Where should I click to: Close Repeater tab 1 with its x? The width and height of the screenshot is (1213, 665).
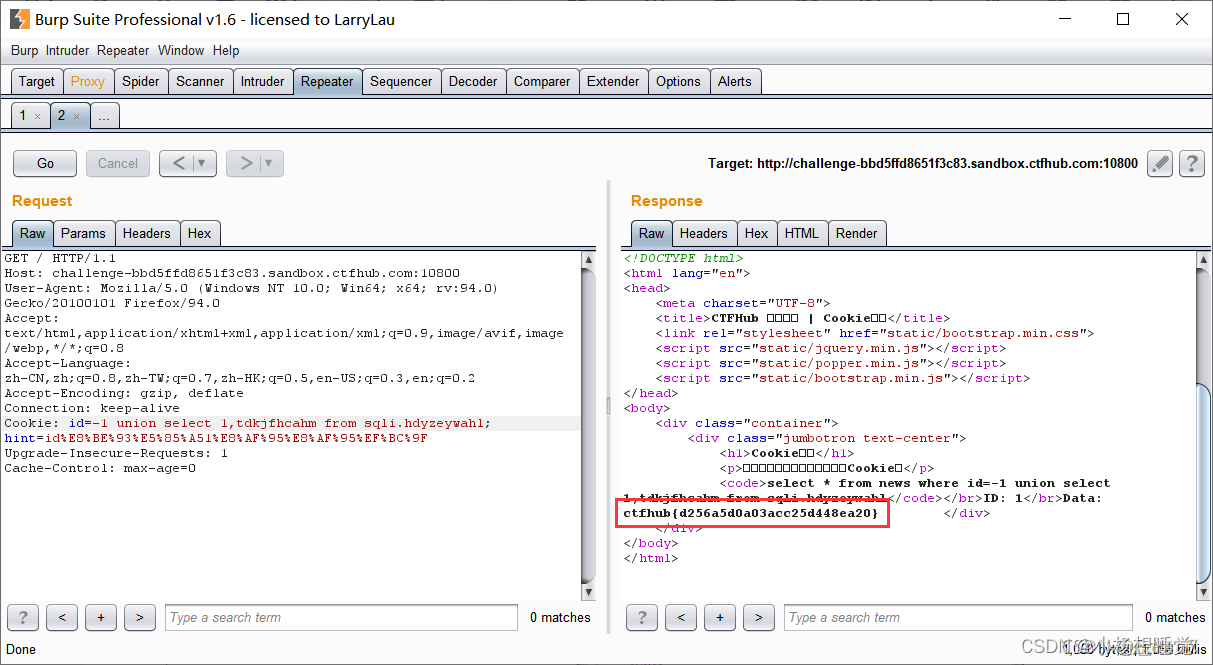(37, 116)
